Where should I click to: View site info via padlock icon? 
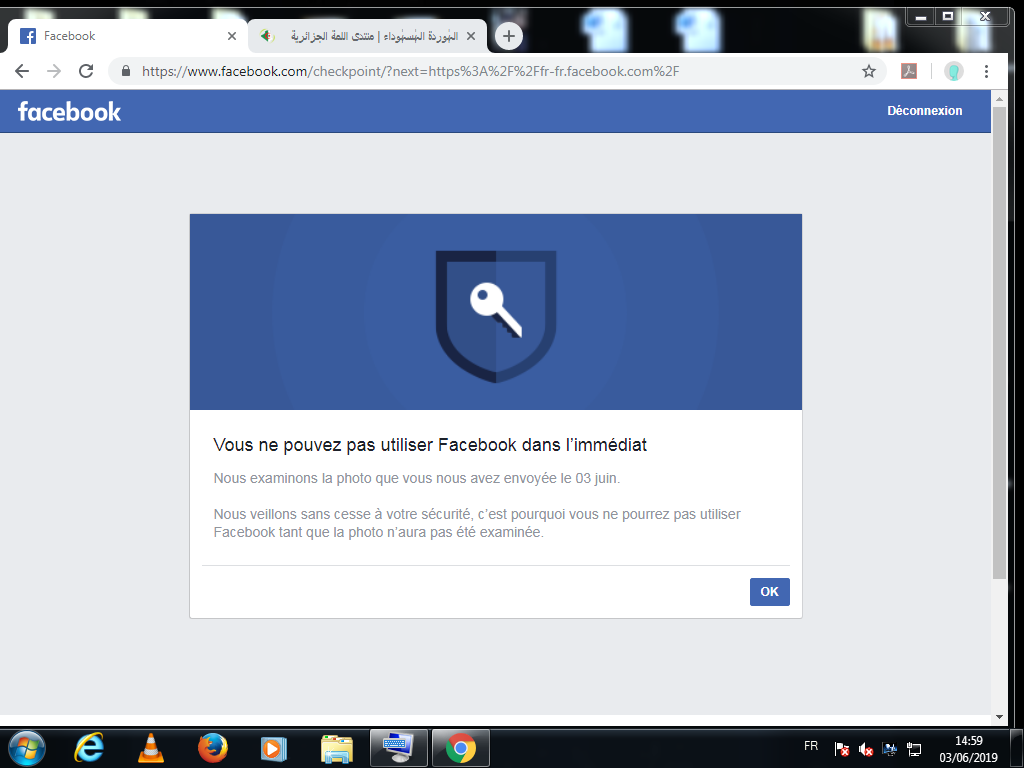coord(126,71)
